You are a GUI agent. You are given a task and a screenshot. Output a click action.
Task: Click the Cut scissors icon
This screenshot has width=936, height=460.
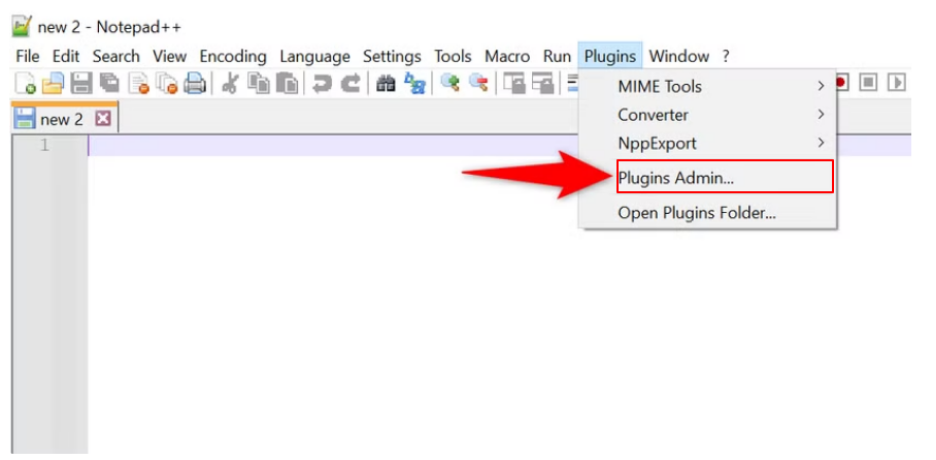tap(230, 84)
